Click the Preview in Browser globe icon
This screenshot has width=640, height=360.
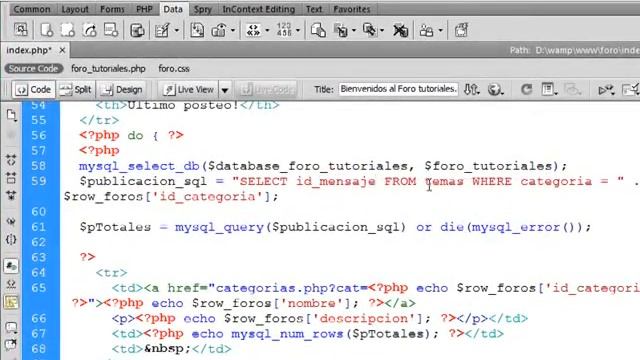pos(495,89)
